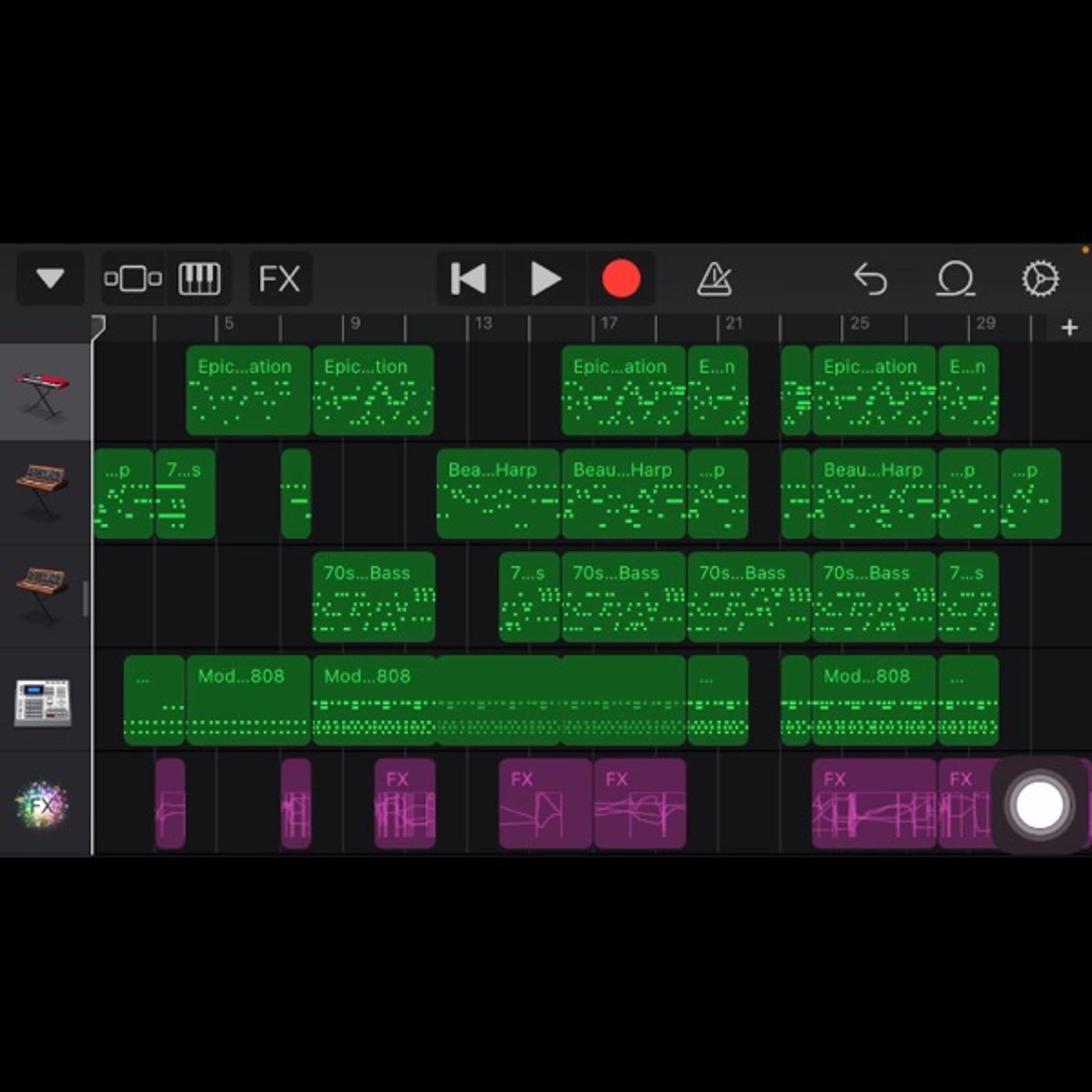
Task: Click bar 17 on the ruler
Action: 608,323
